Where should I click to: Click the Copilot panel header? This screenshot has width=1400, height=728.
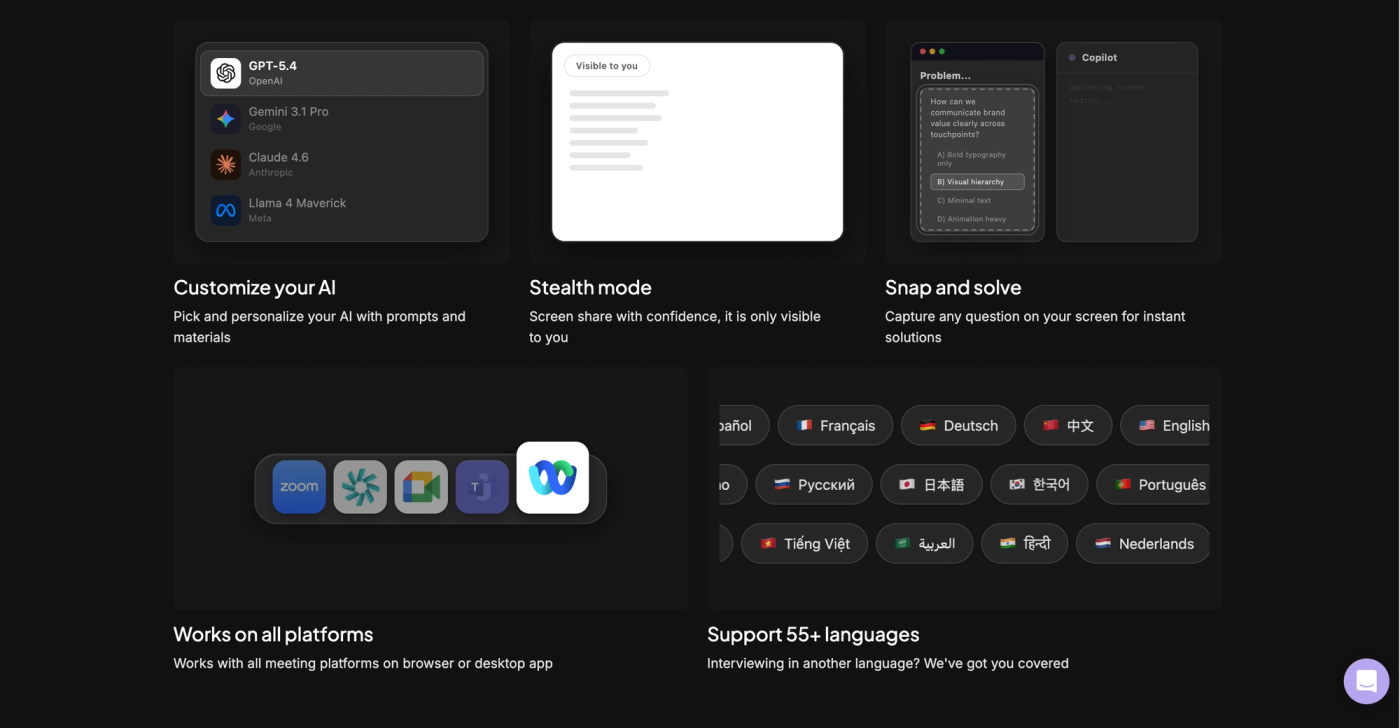tap(1127, 58)
